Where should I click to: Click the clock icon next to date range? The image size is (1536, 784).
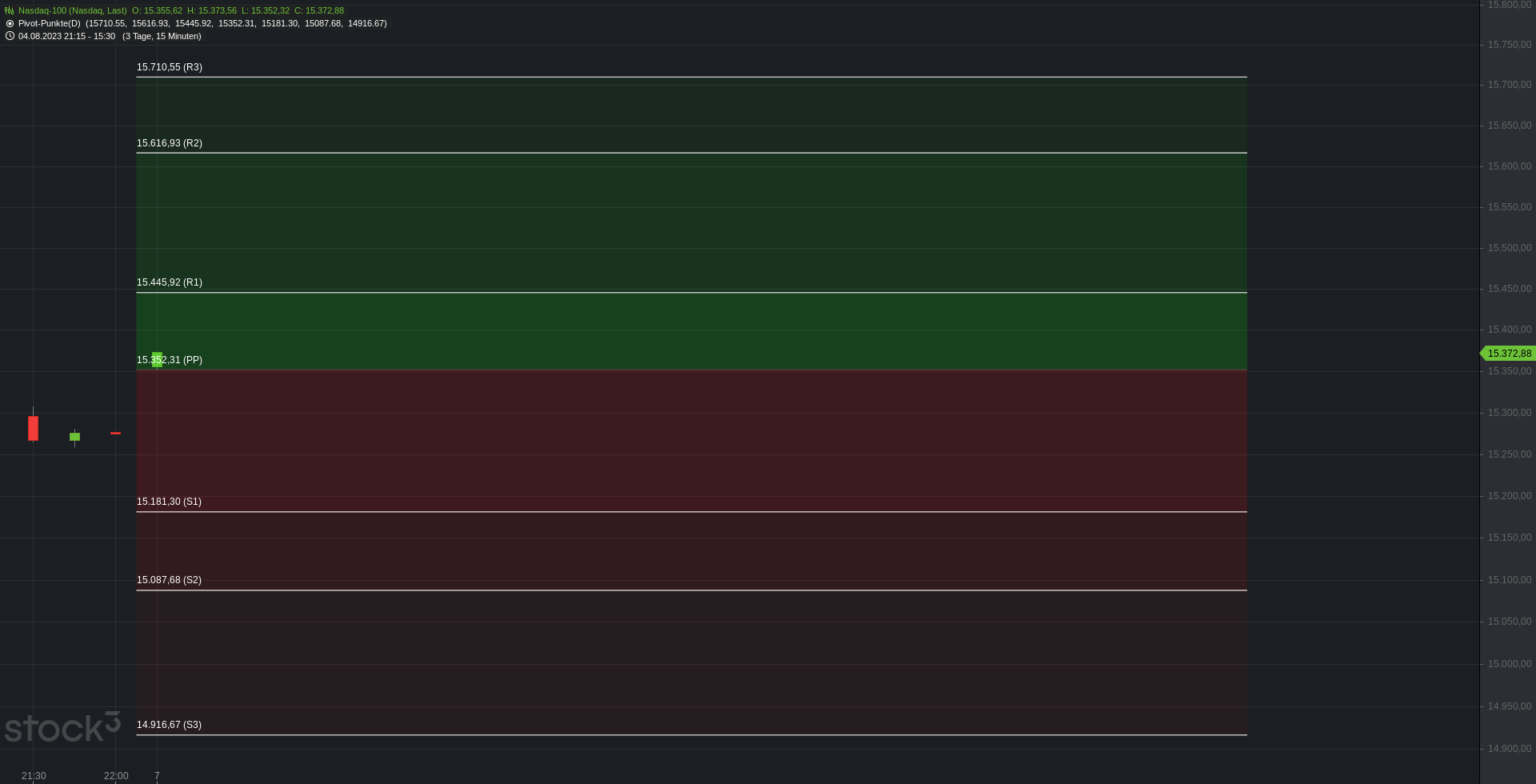(10, 36)
